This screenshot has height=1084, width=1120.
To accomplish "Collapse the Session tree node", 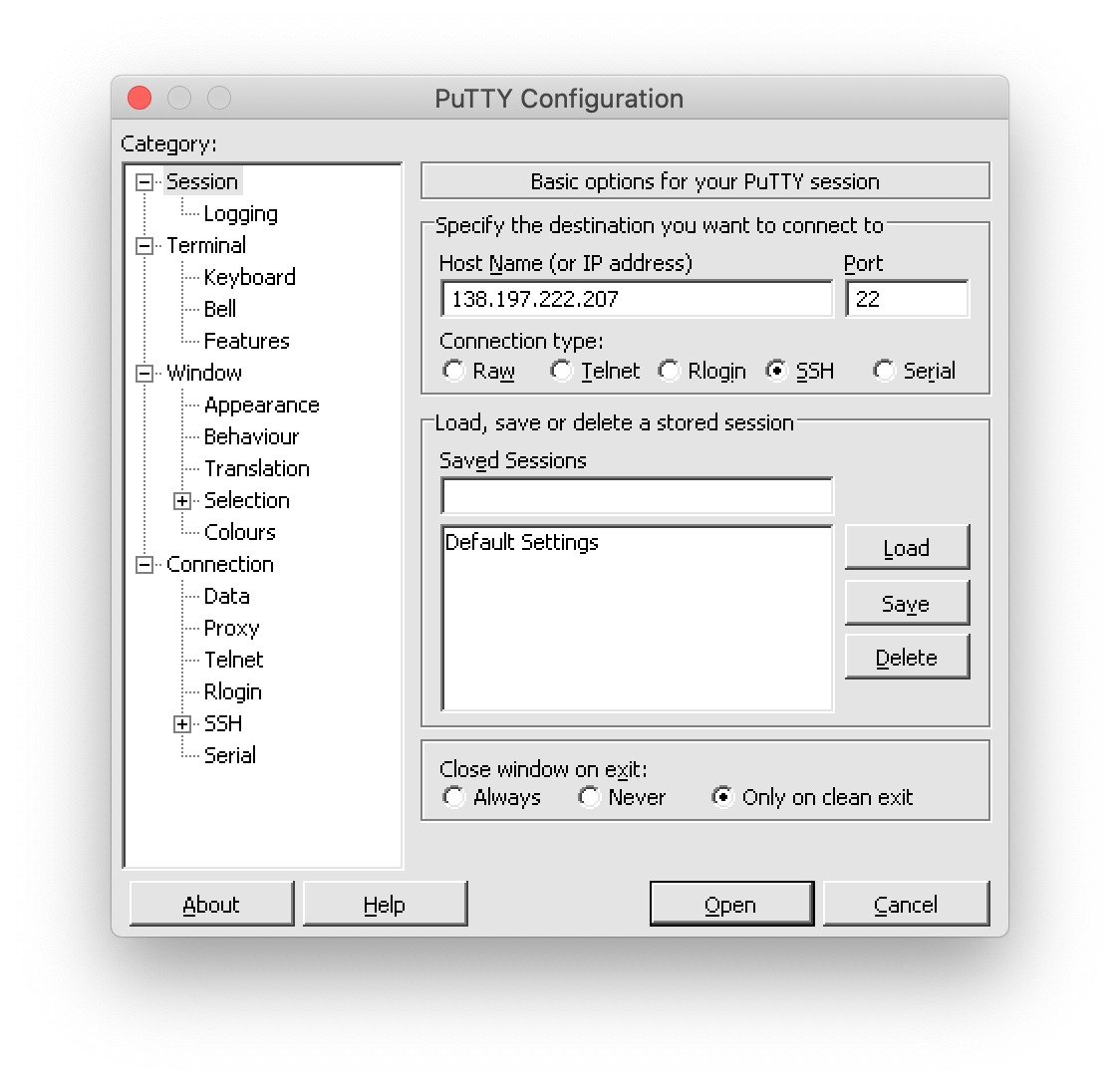I will (x=144, y=182).
